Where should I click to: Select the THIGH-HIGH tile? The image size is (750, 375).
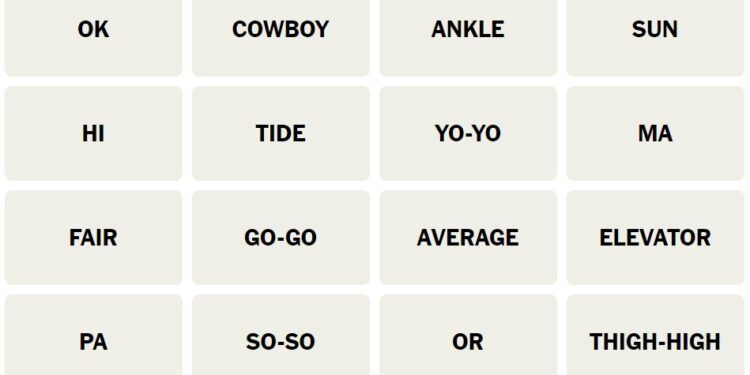[655, 335]
